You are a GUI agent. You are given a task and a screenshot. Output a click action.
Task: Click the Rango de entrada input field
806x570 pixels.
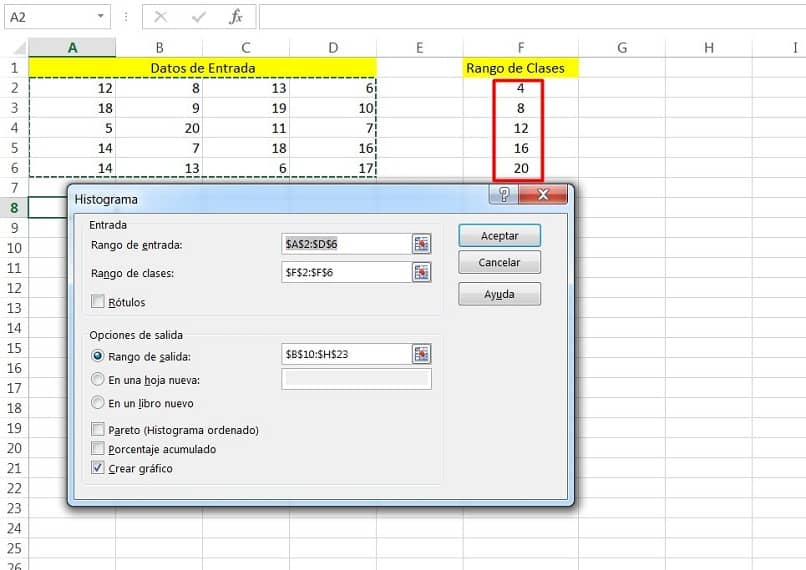tap(346, 244)
